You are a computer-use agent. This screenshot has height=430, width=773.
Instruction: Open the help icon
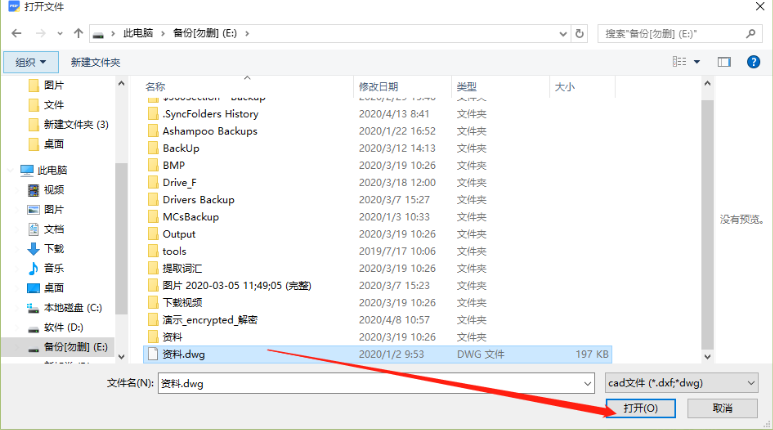[x=753, y=62]
